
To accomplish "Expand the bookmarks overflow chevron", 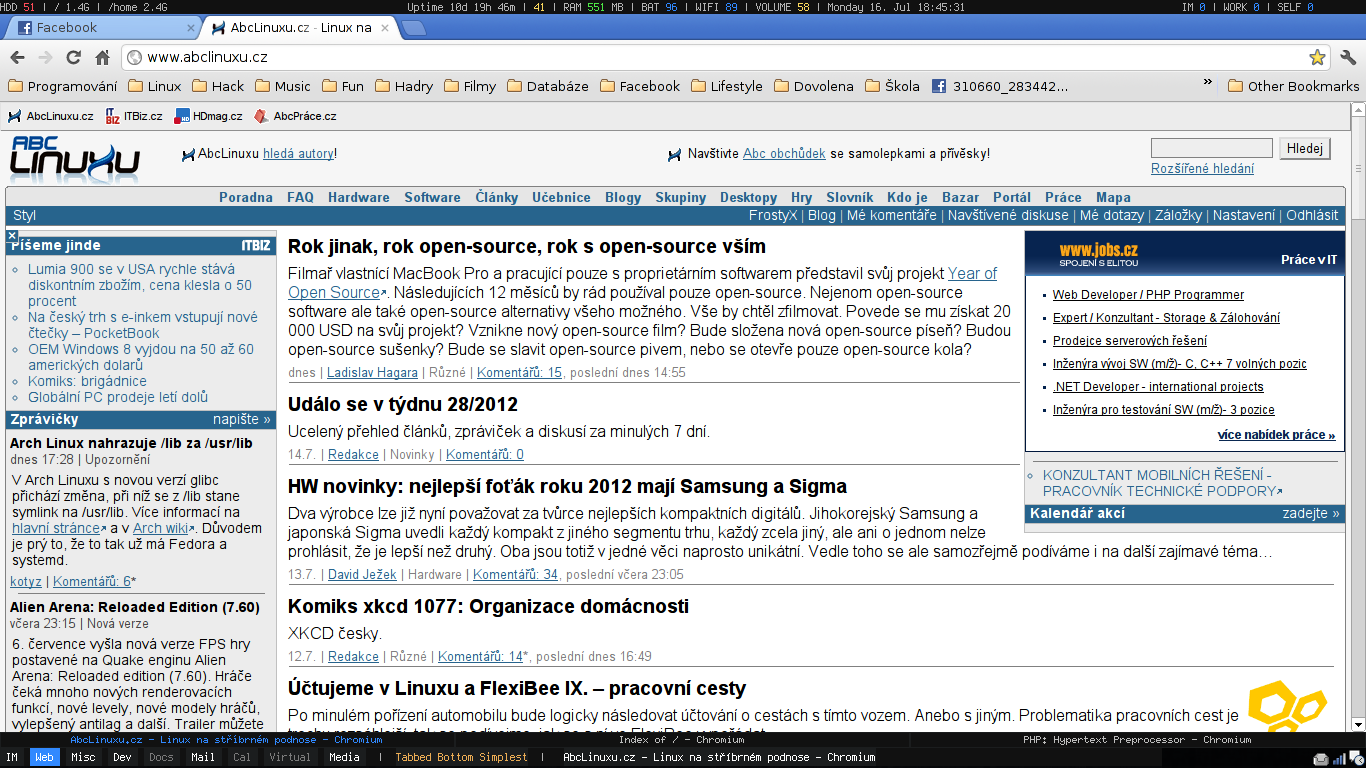I will [x=1208, y=83].
